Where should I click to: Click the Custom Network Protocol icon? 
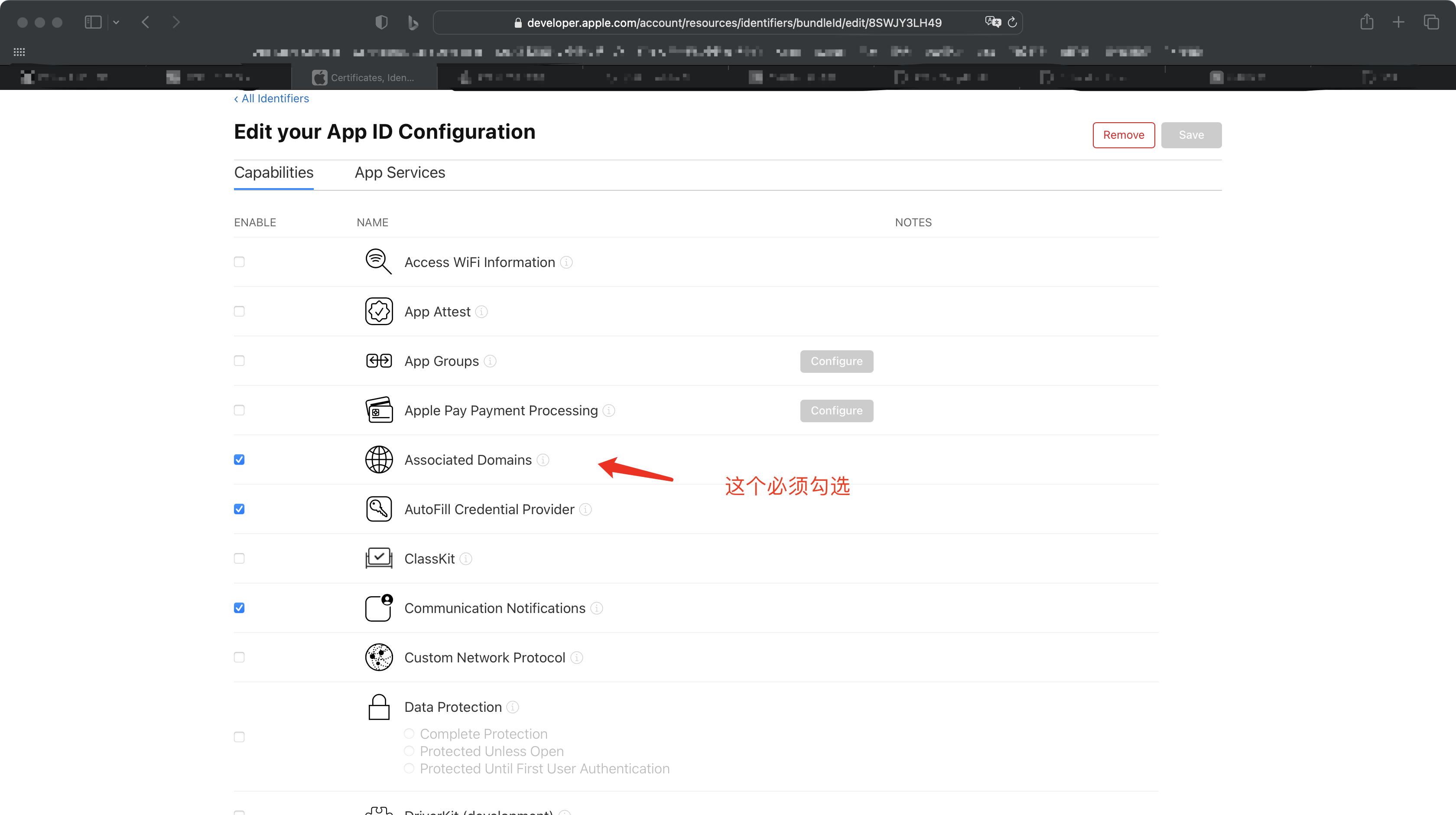coord(379,657)
